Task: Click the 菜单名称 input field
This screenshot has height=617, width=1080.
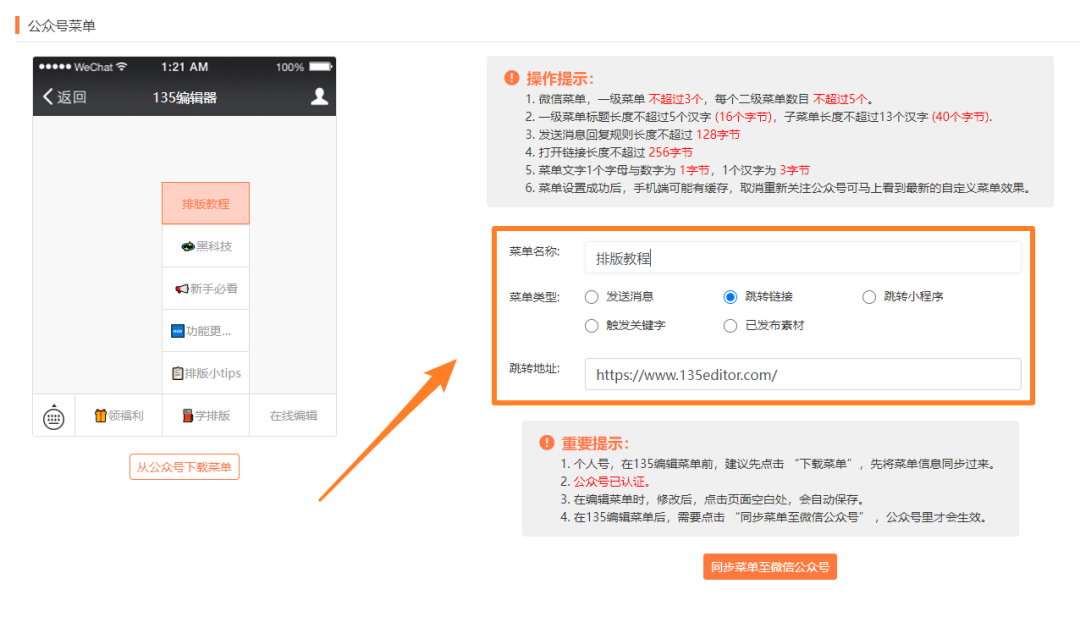Action: point(802,258)
